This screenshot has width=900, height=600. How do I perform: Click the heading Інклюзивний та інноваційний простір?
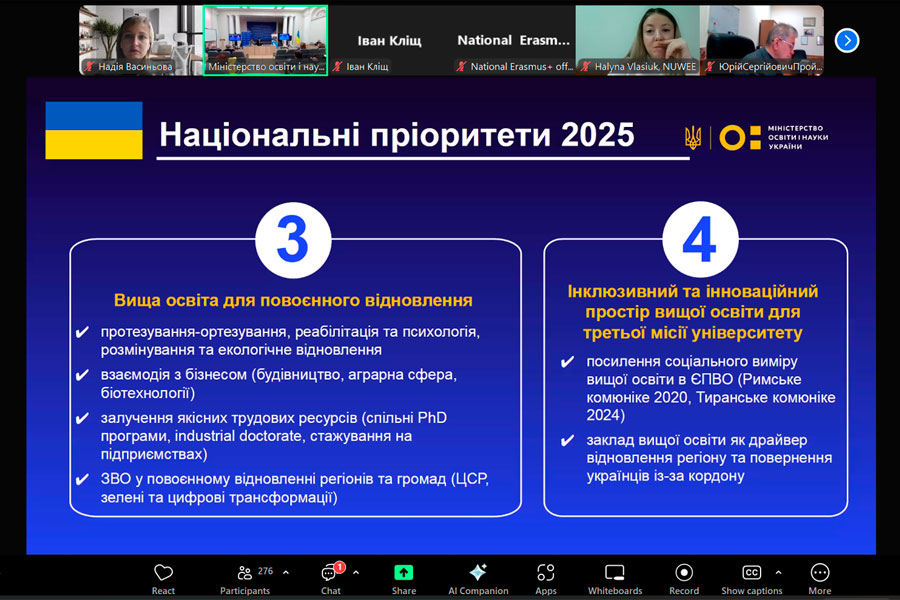[693, 312]
